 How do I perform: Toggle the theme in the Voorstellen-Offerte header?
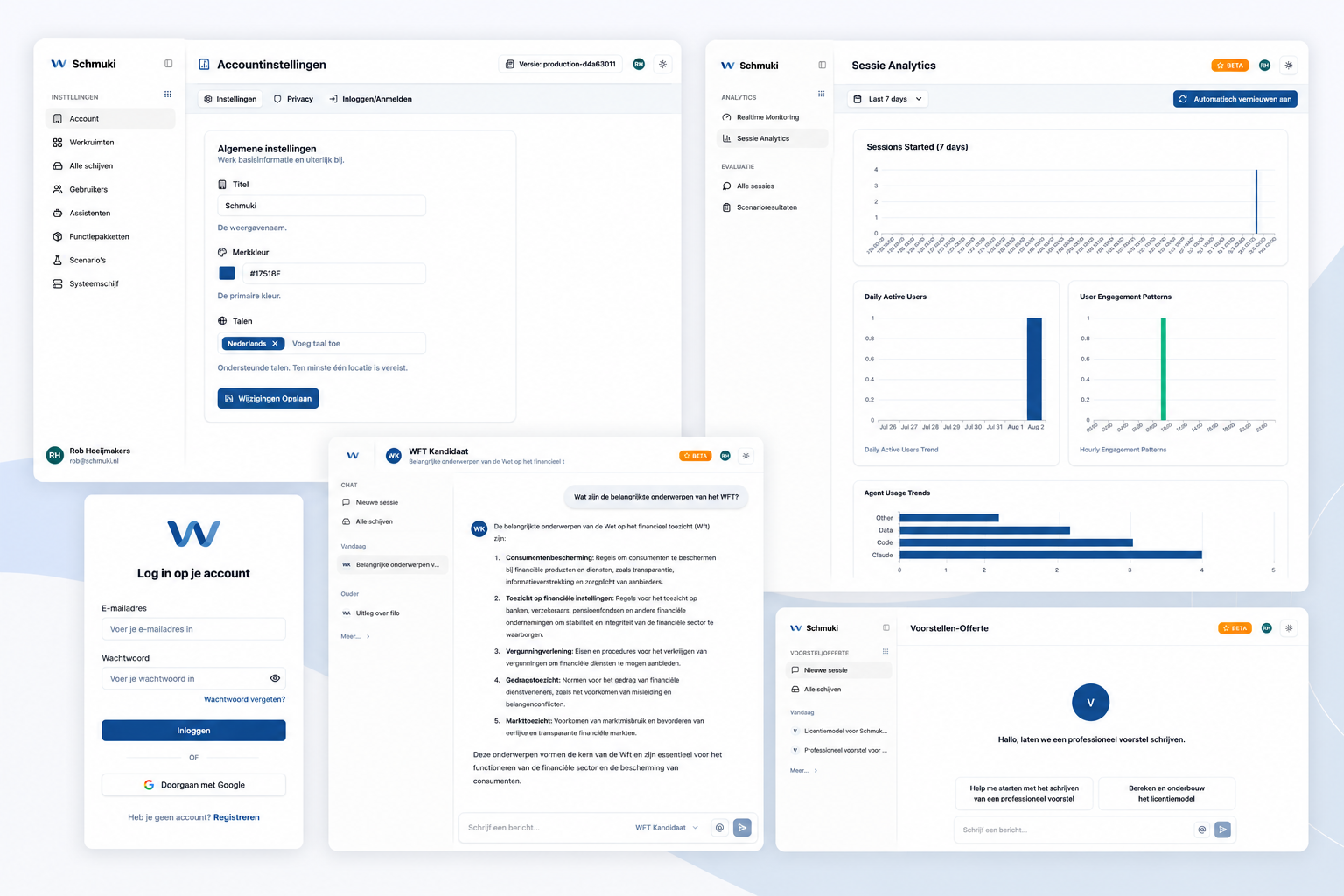(1289, 628)
